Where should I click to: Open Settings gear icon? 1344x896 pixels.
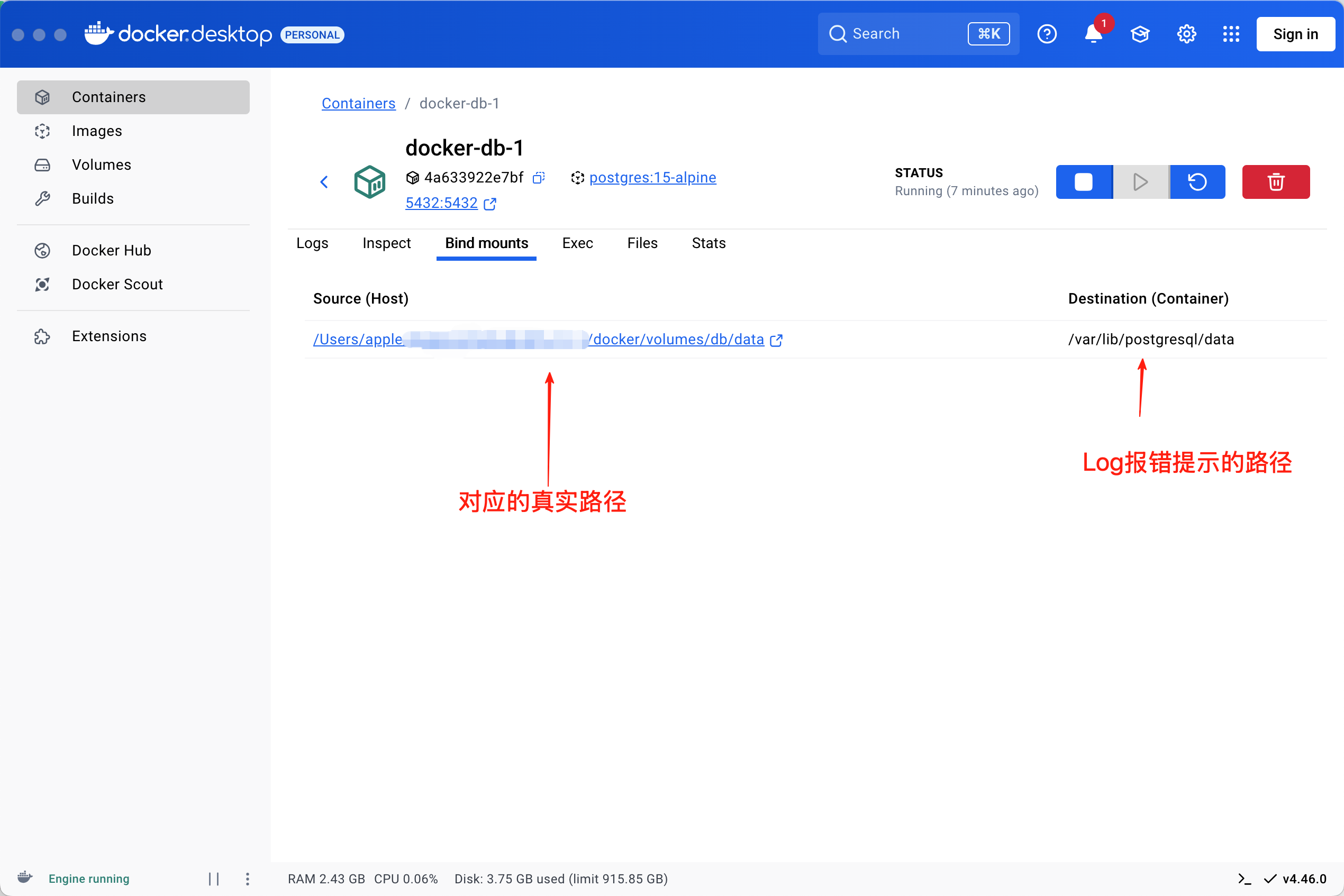(x=1186, y=34)
